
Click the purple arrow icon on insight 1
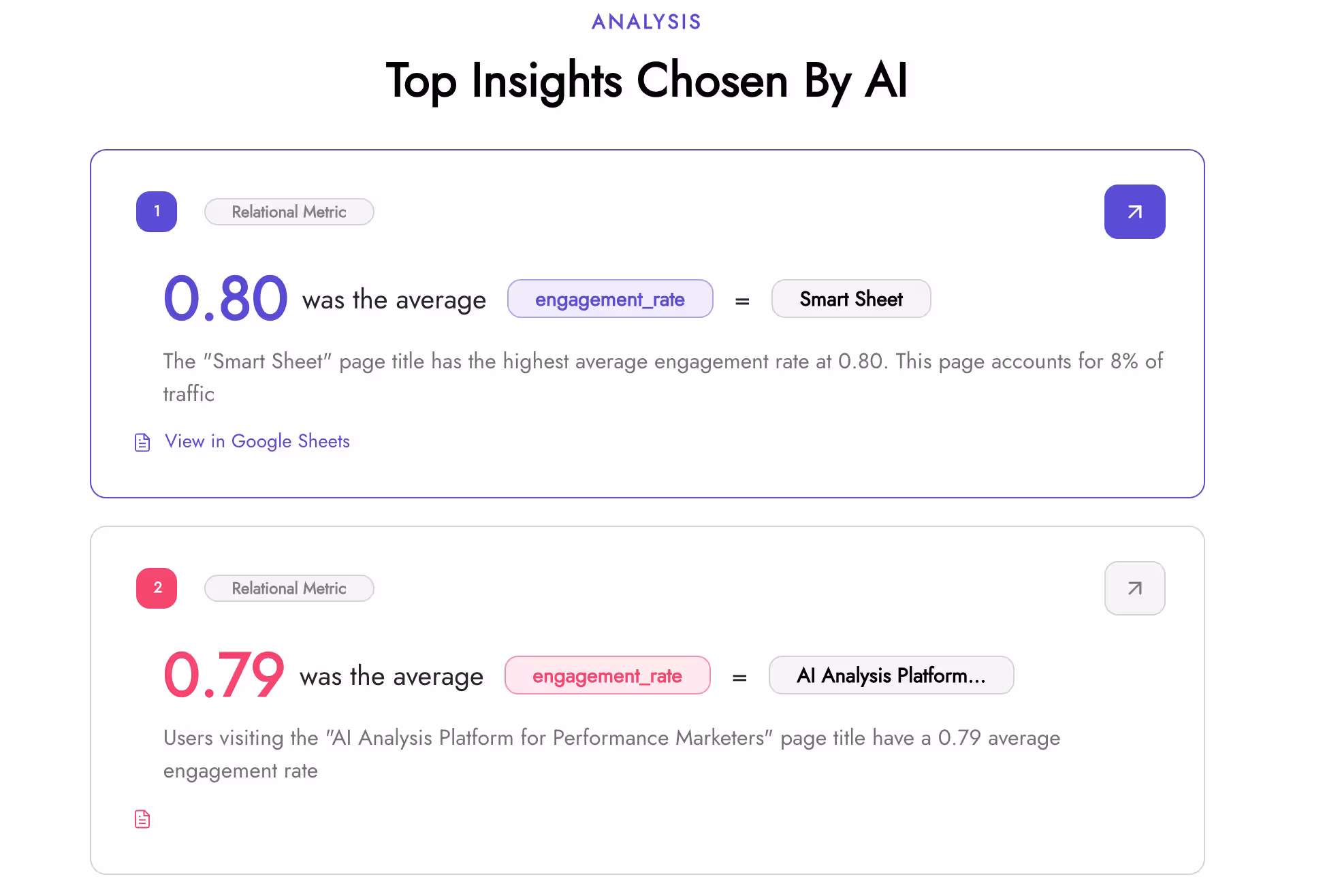(x=1134, y=212)
